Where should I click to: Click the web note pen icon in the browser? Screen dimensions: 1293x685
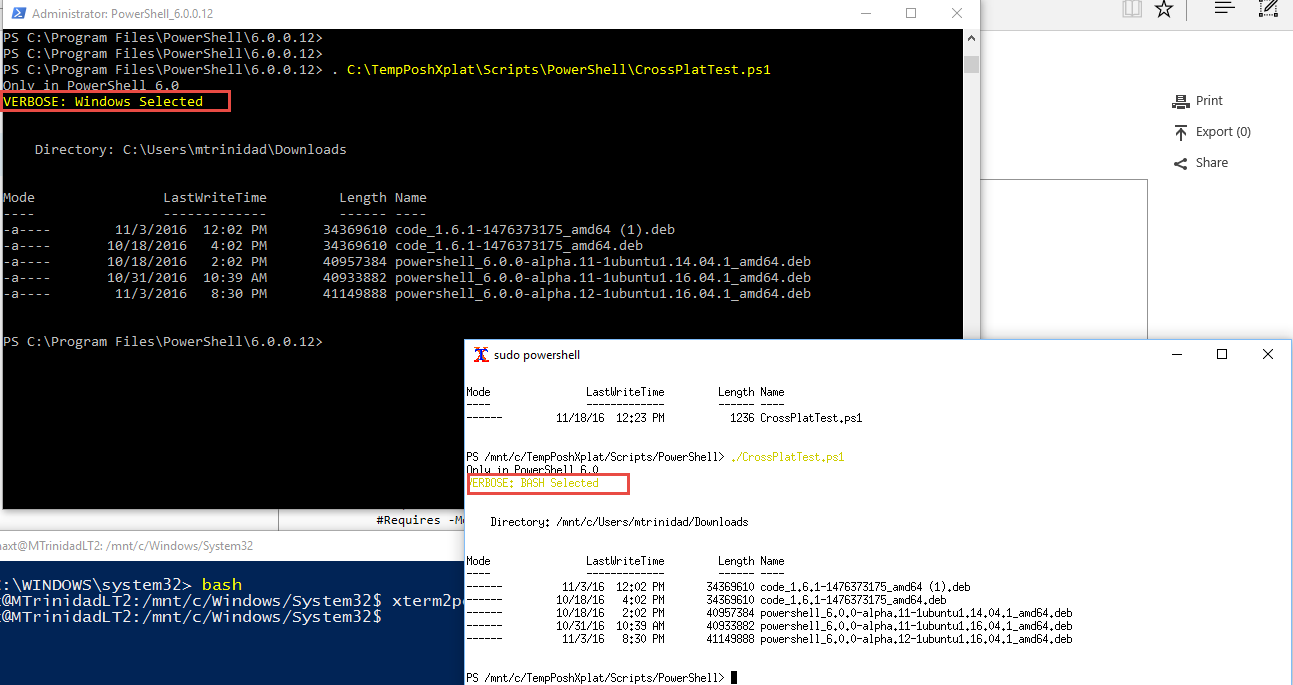coord(1268,8)
